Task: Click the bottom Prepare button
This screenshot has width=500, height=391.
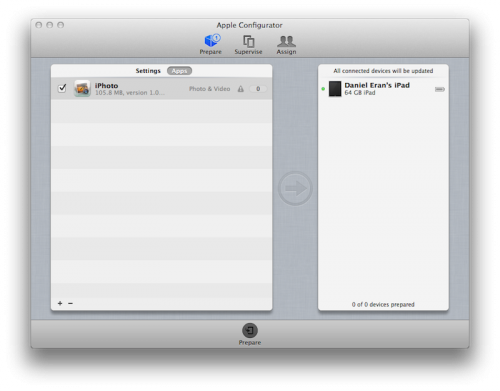Action: 250,334
